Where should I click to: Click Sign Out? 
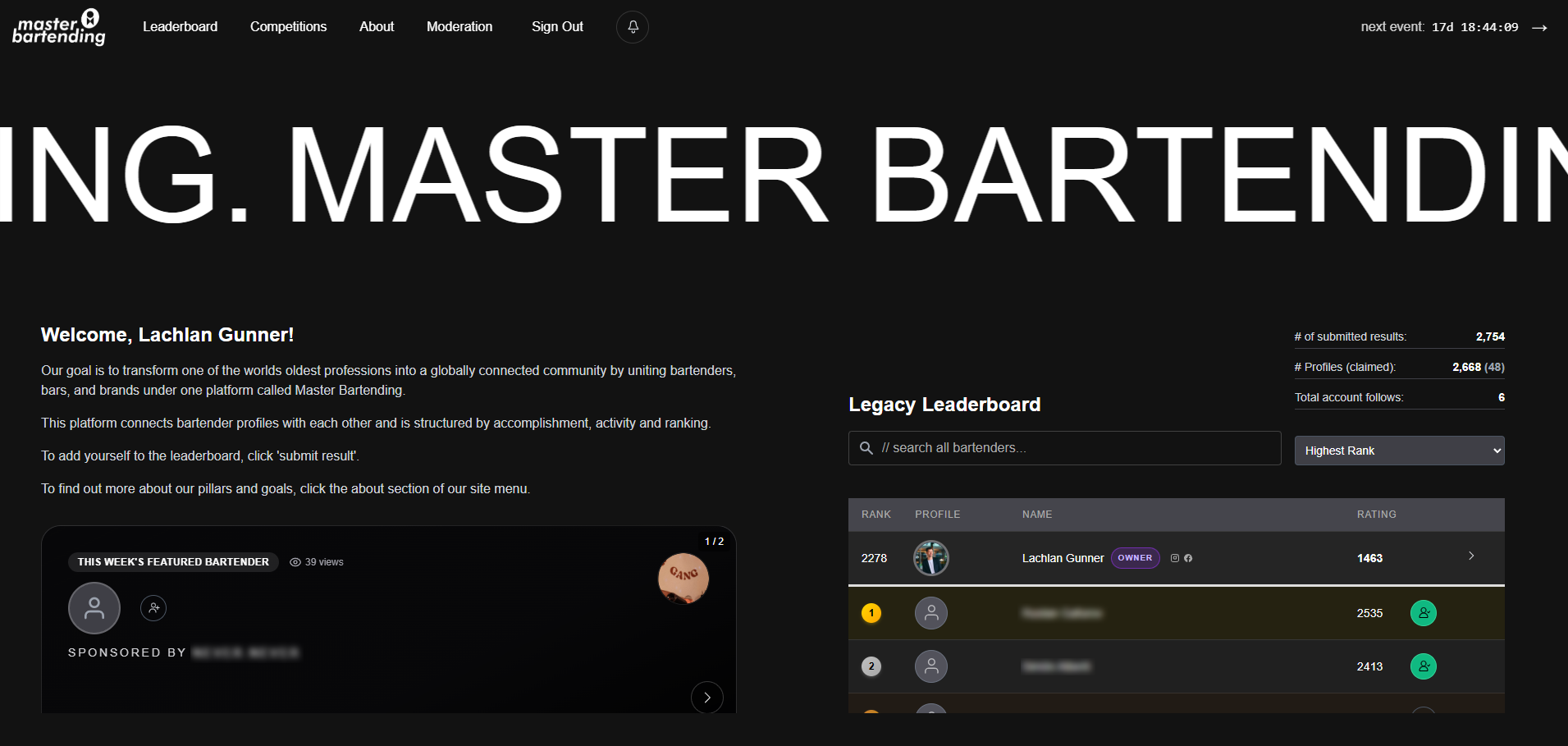pos(557,26)
